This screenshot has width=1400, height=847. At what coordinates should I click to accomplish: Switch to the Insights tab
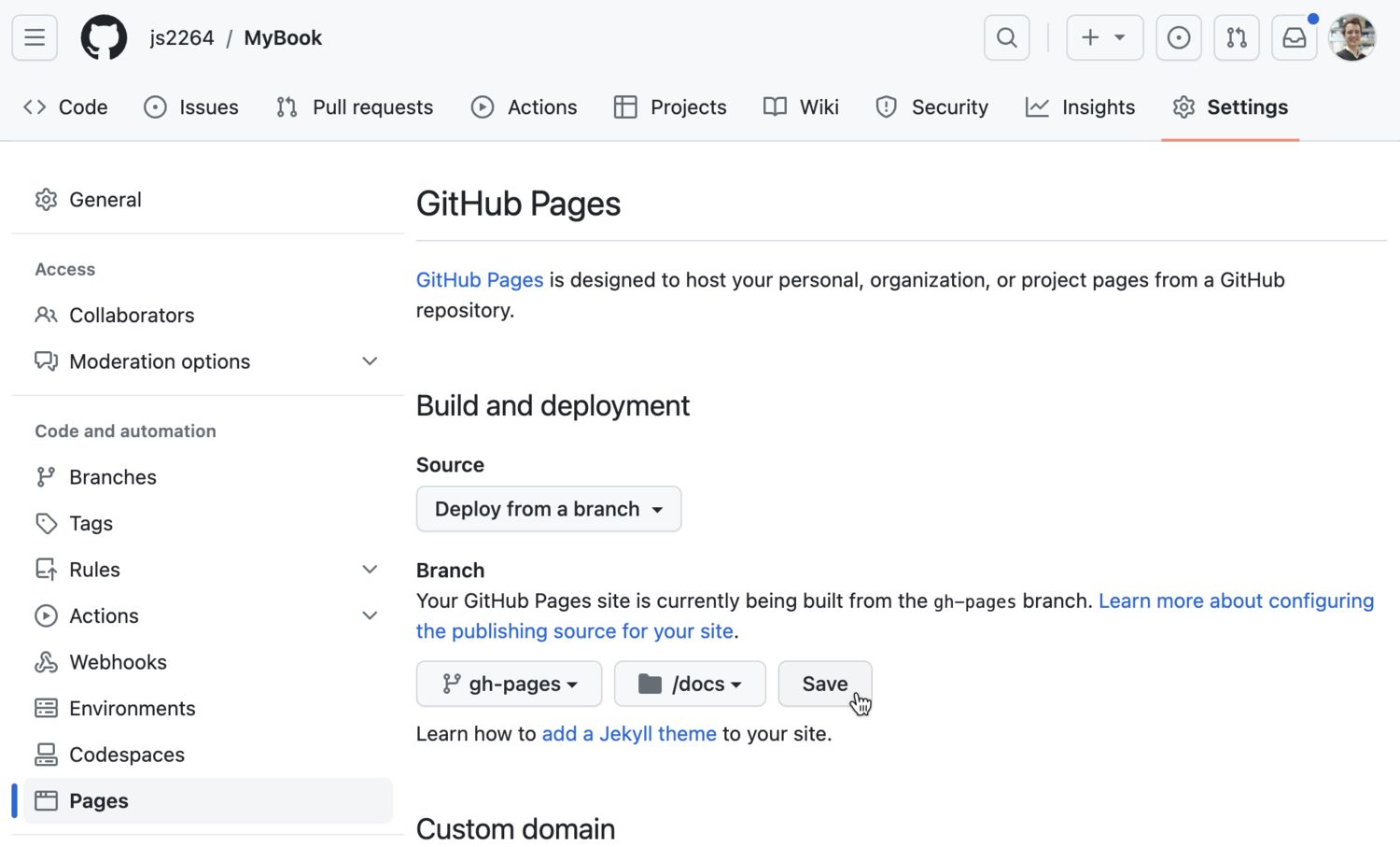pos(1080,107)
